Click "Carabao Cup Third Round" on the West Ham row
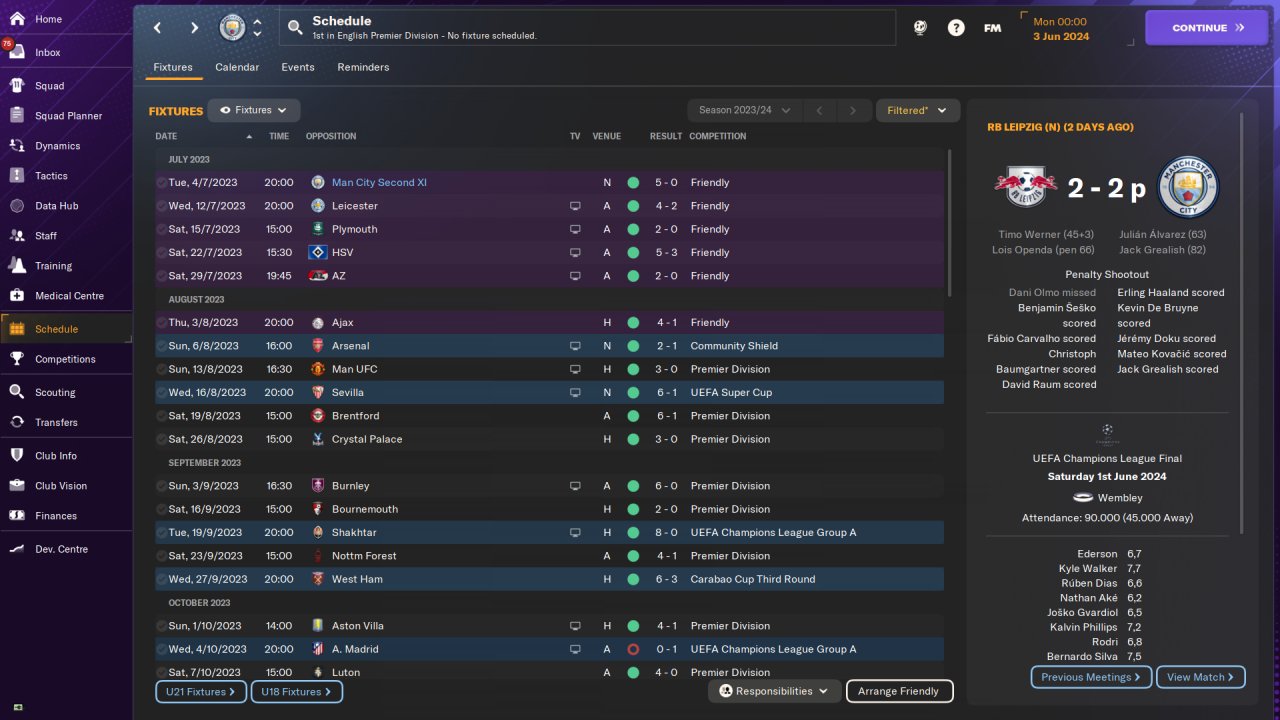 click(x=753, y=579)
